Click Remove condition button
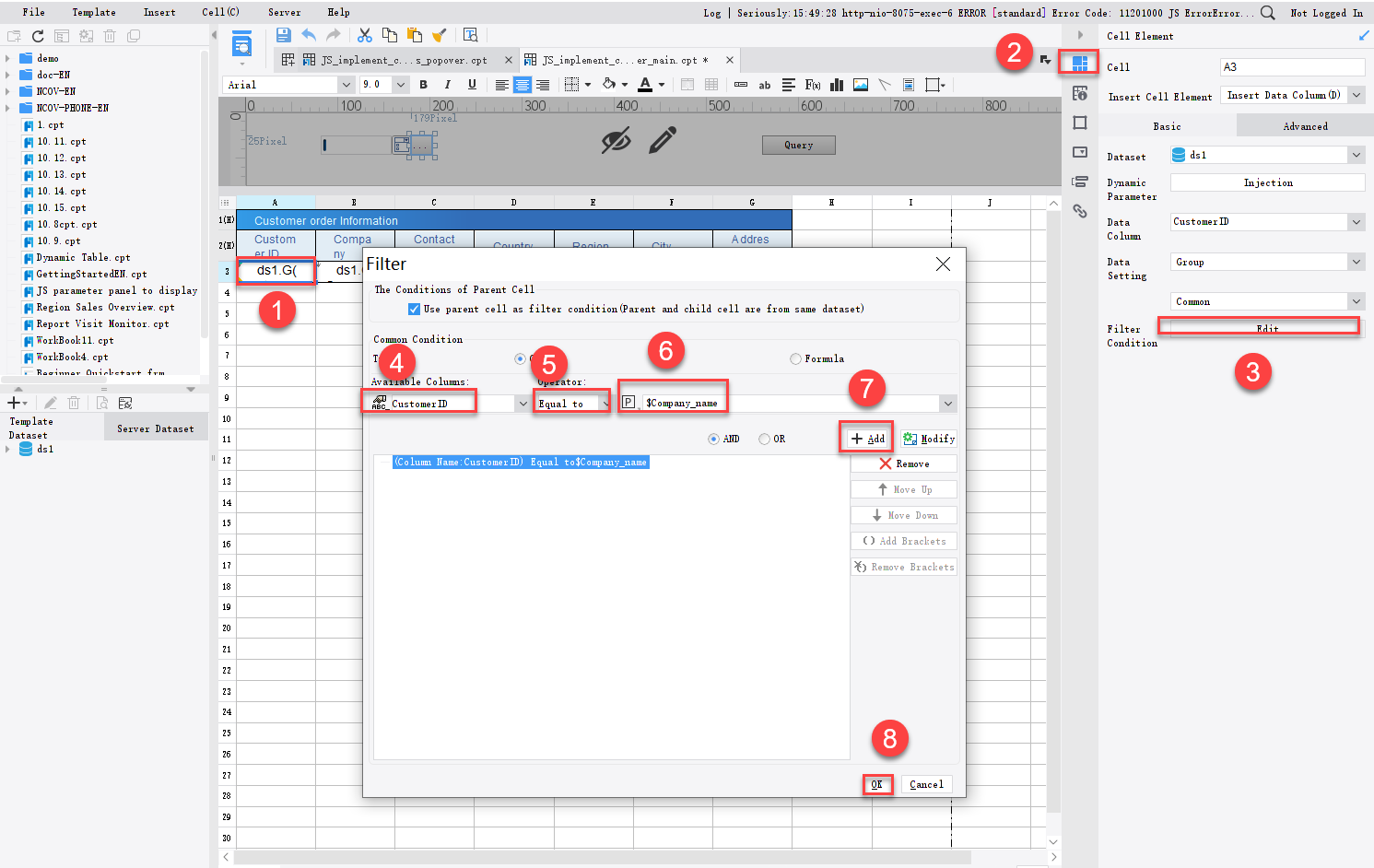 coord(903,464)
